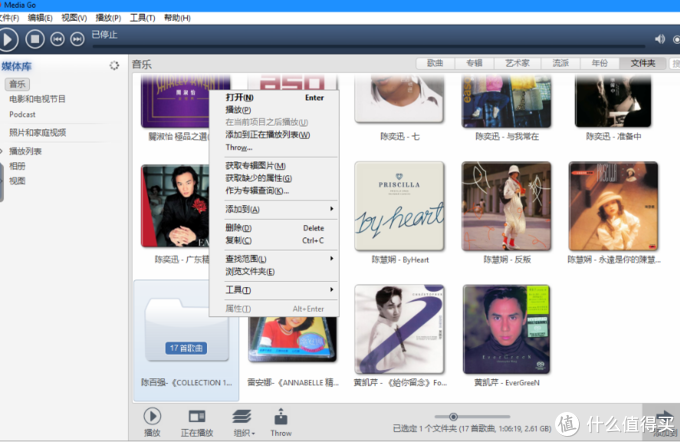The width and height of the screenshot is (680, 442).
Task: Switch to the 歌曲 tab
Action: pyautogui.click(x=435, y=63)
